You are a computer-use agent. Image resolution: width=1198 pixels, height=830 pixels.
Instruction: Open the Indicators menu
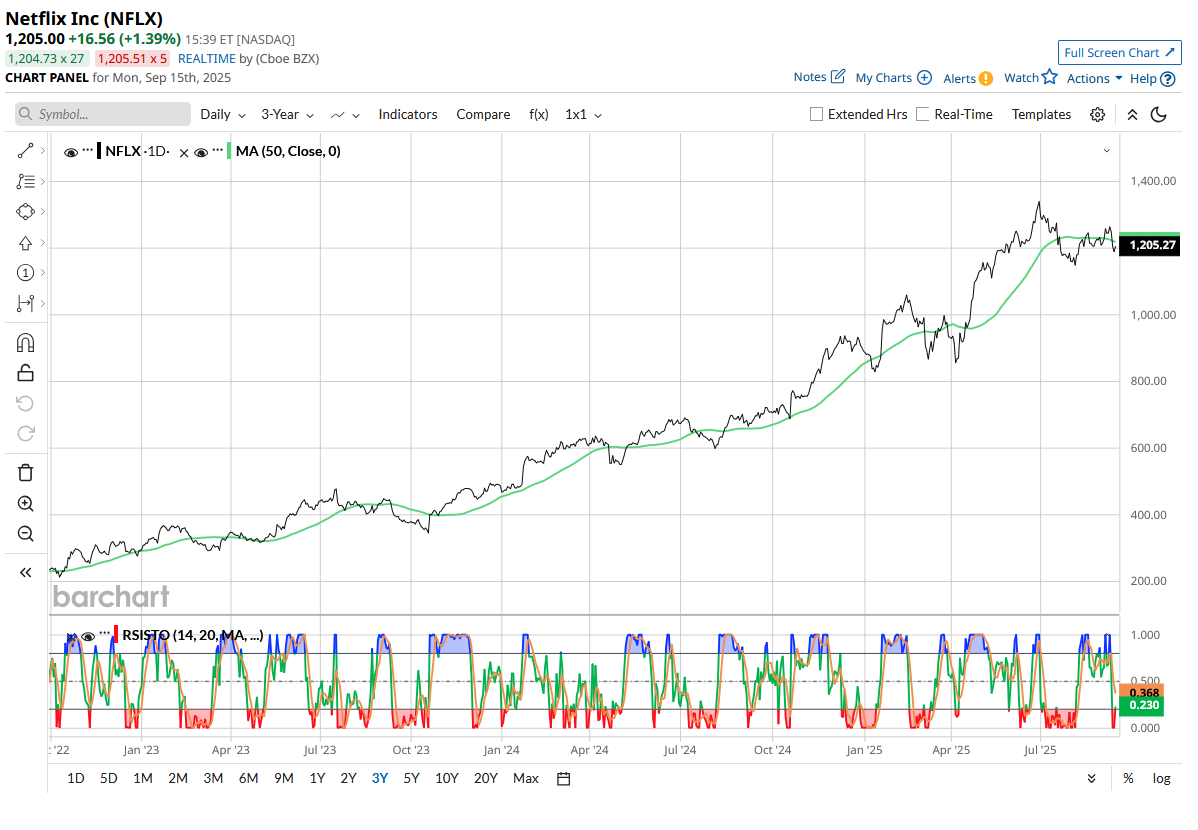pos(408,115)
